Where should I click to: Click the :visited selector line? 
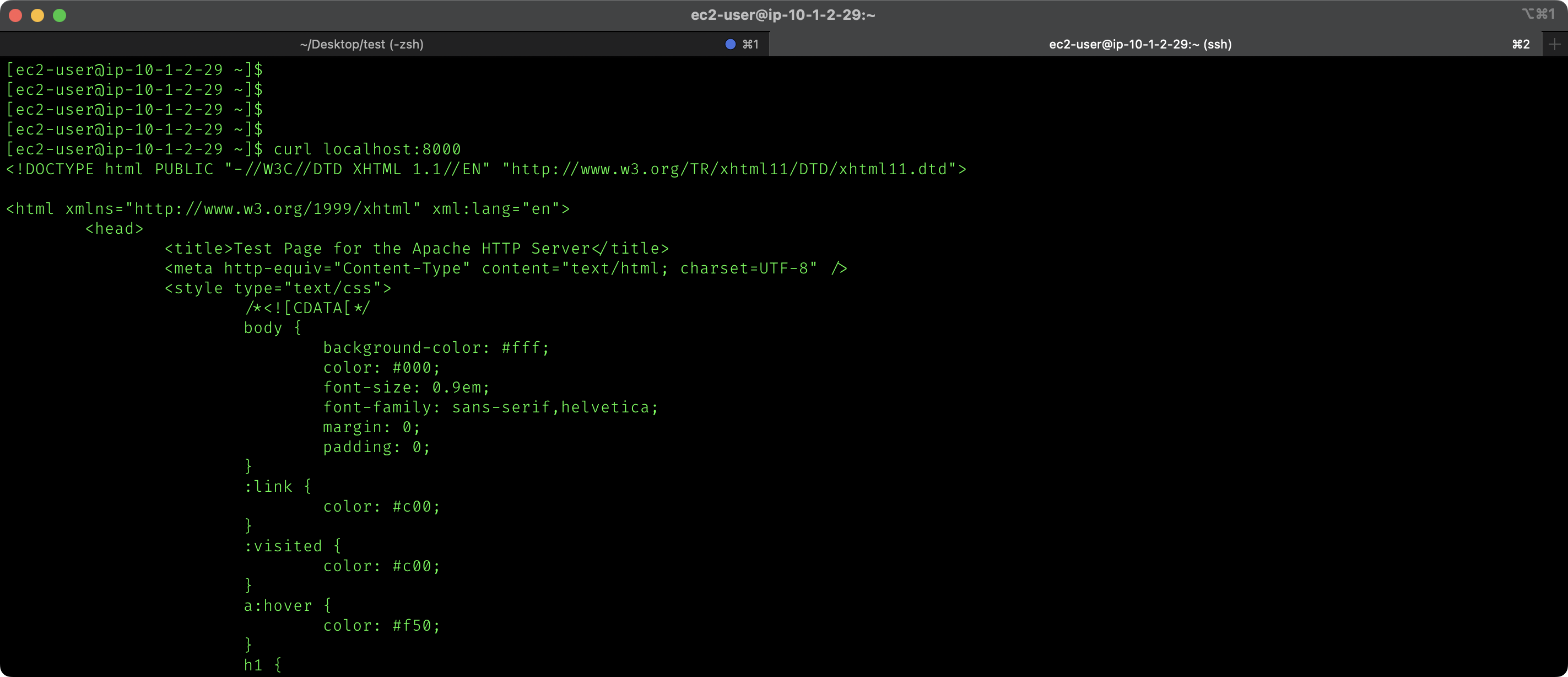tap(292, 546)
